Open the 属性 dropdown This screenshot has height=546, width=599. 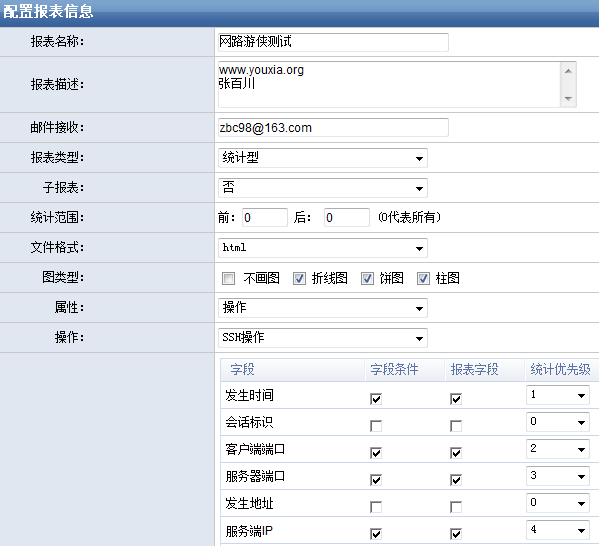323,308
